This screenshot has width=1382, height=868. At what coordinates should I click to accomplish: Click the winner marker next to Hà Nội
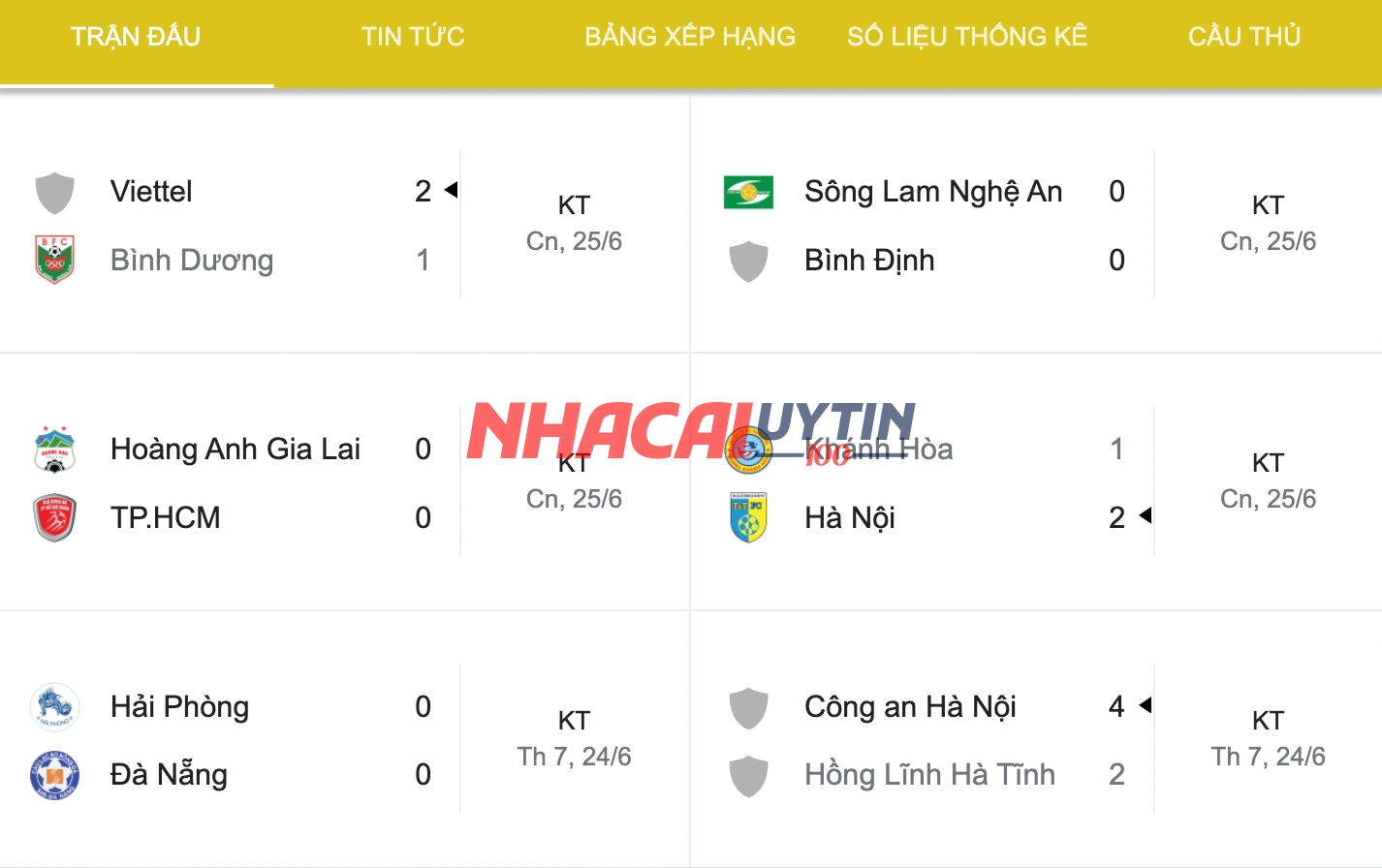[1146, 517]
